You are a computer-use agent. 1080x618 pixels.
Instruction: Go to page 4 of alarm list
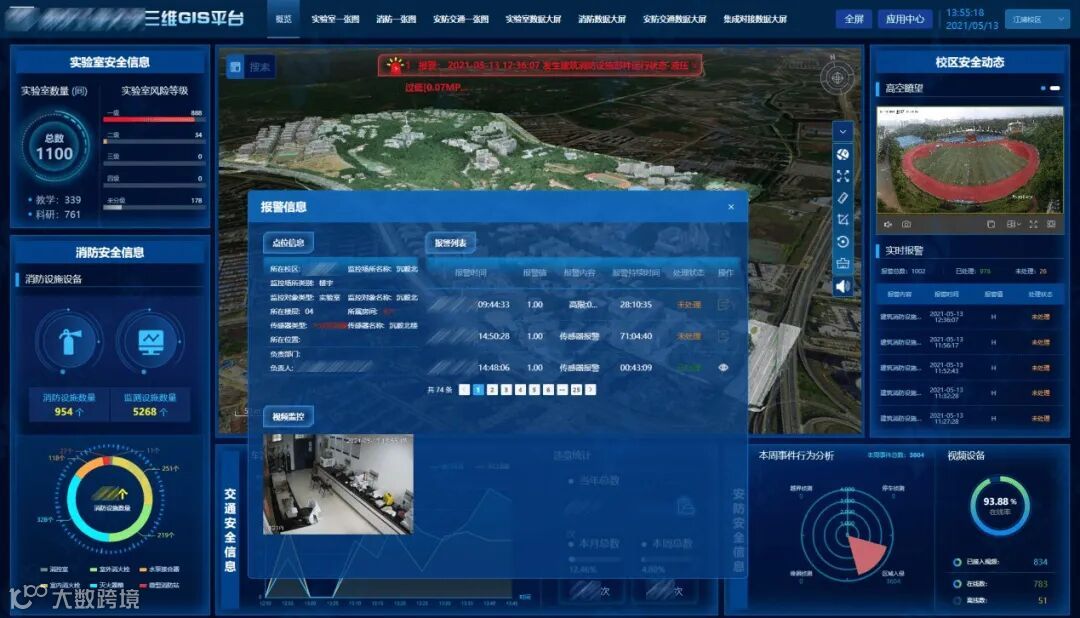pos(520,390)
